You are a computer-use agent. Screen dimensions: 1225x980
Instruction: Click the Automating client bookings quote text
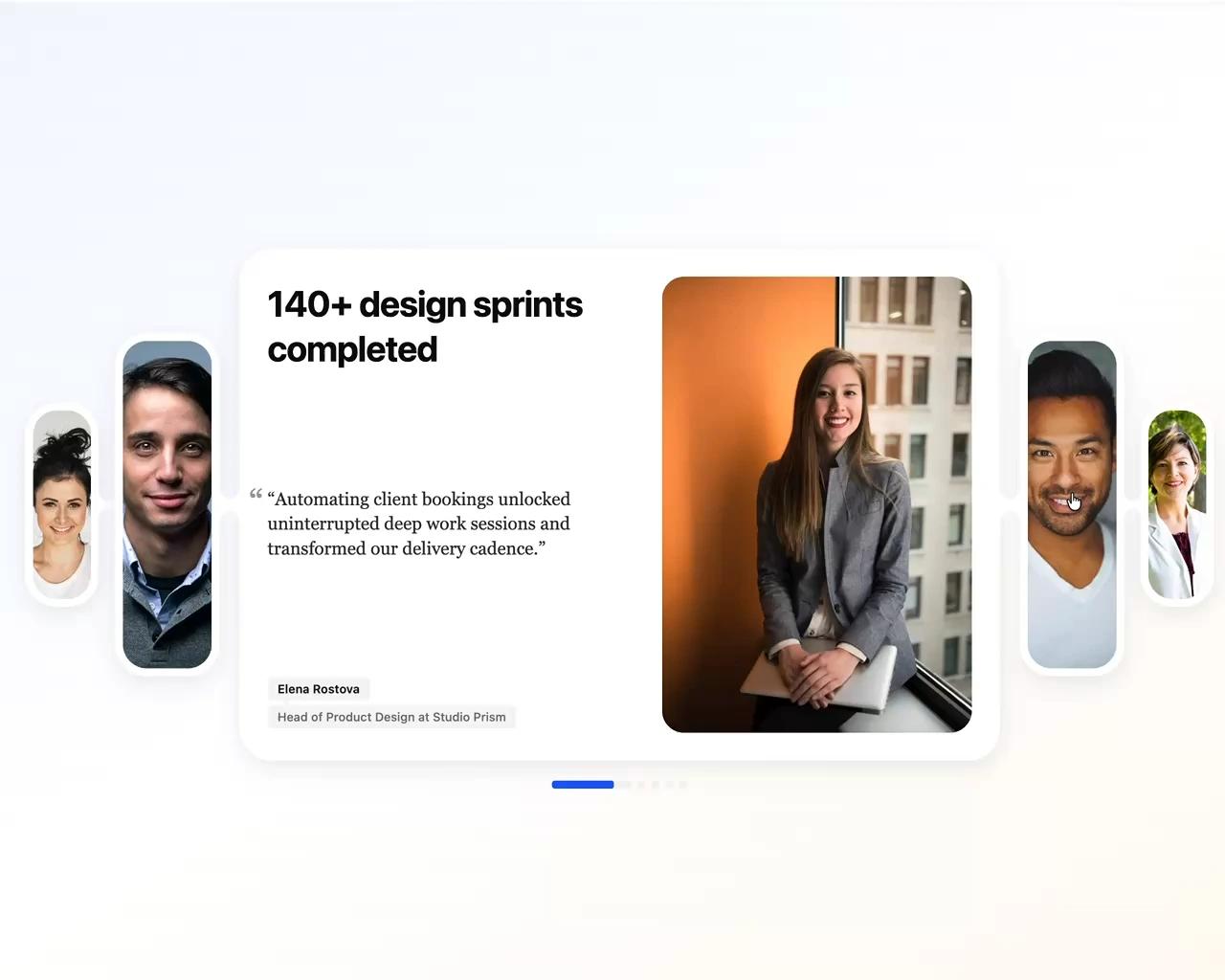[x=419, y=523]
